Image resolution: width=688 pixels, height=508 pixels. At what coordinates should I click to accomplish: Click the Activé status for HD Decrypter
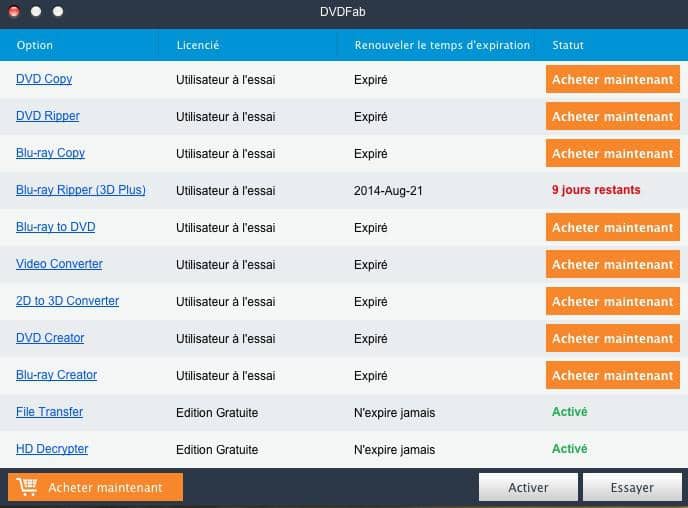point(570,448)
